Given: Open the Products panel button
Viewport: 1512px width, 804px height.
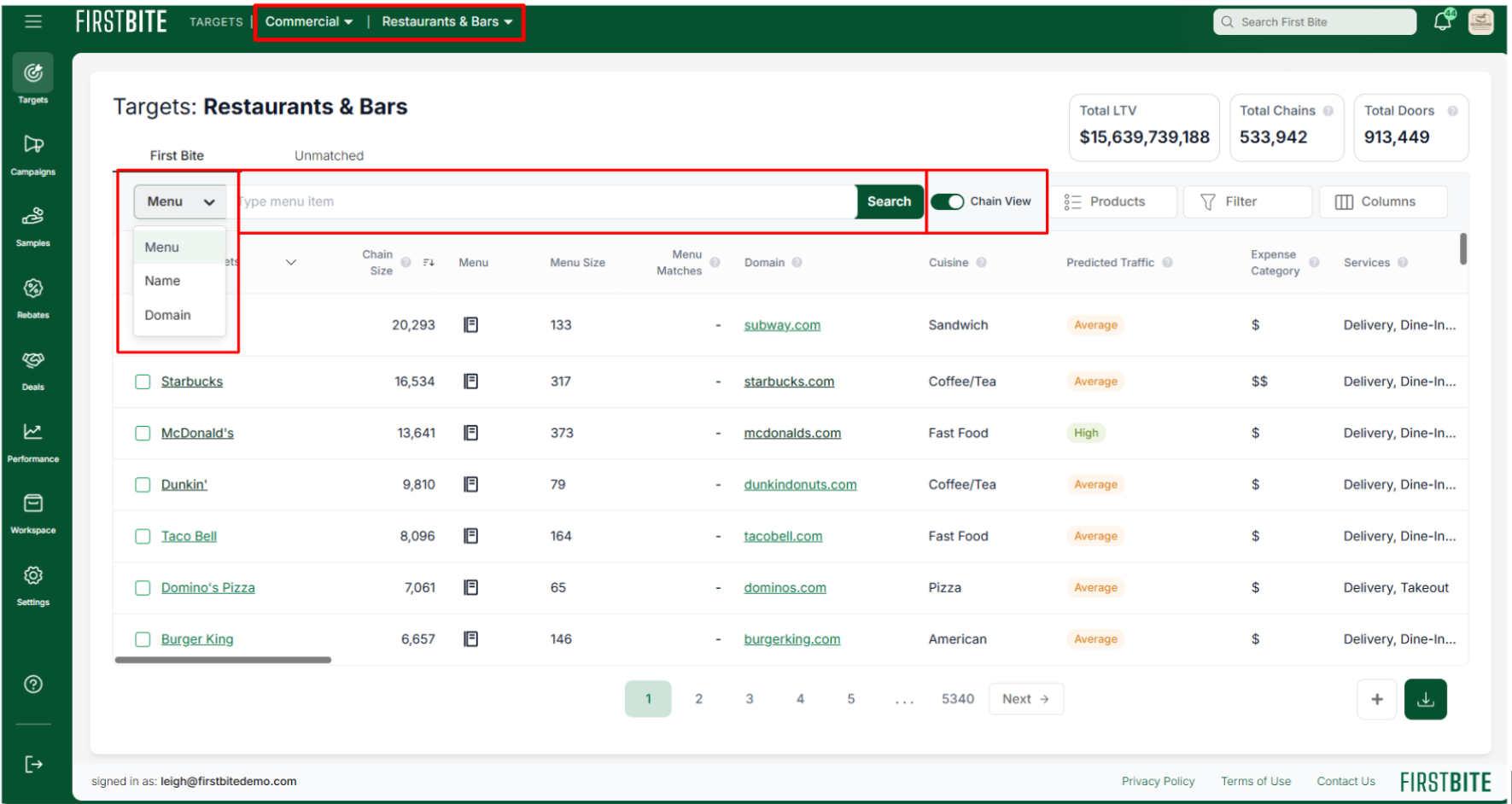Looking at the screenshot, I should tap(1112, 201).
